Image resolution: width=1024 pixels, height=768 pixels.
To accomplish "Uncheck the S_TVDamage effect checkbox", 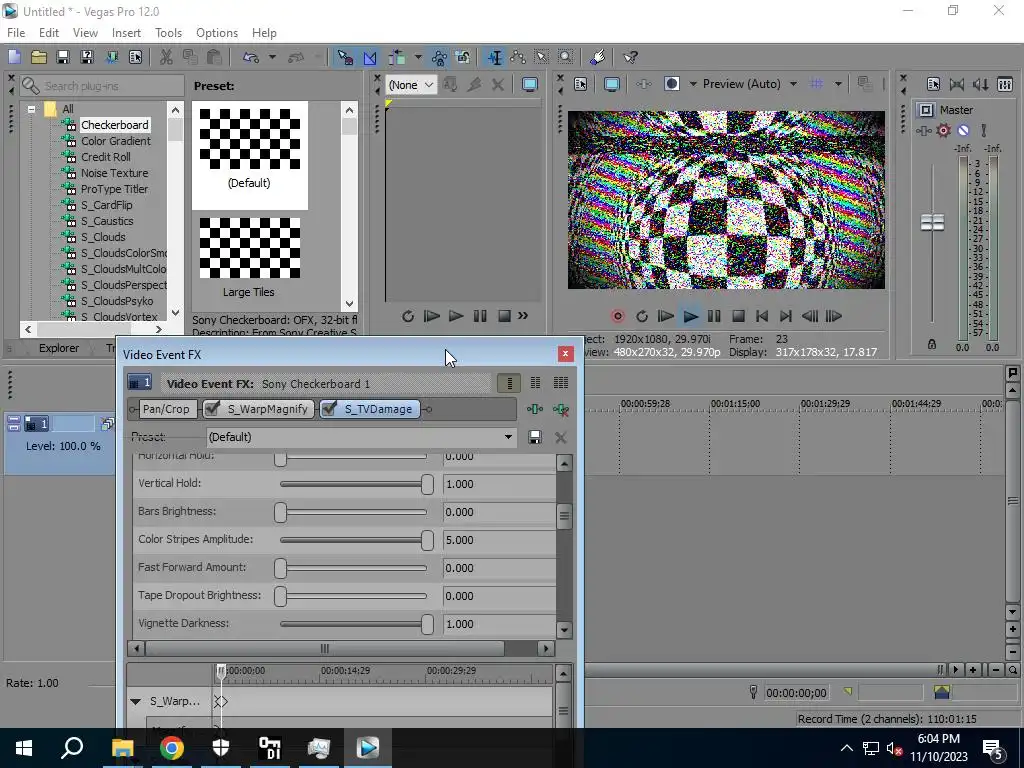I will (x=329, y=409).
